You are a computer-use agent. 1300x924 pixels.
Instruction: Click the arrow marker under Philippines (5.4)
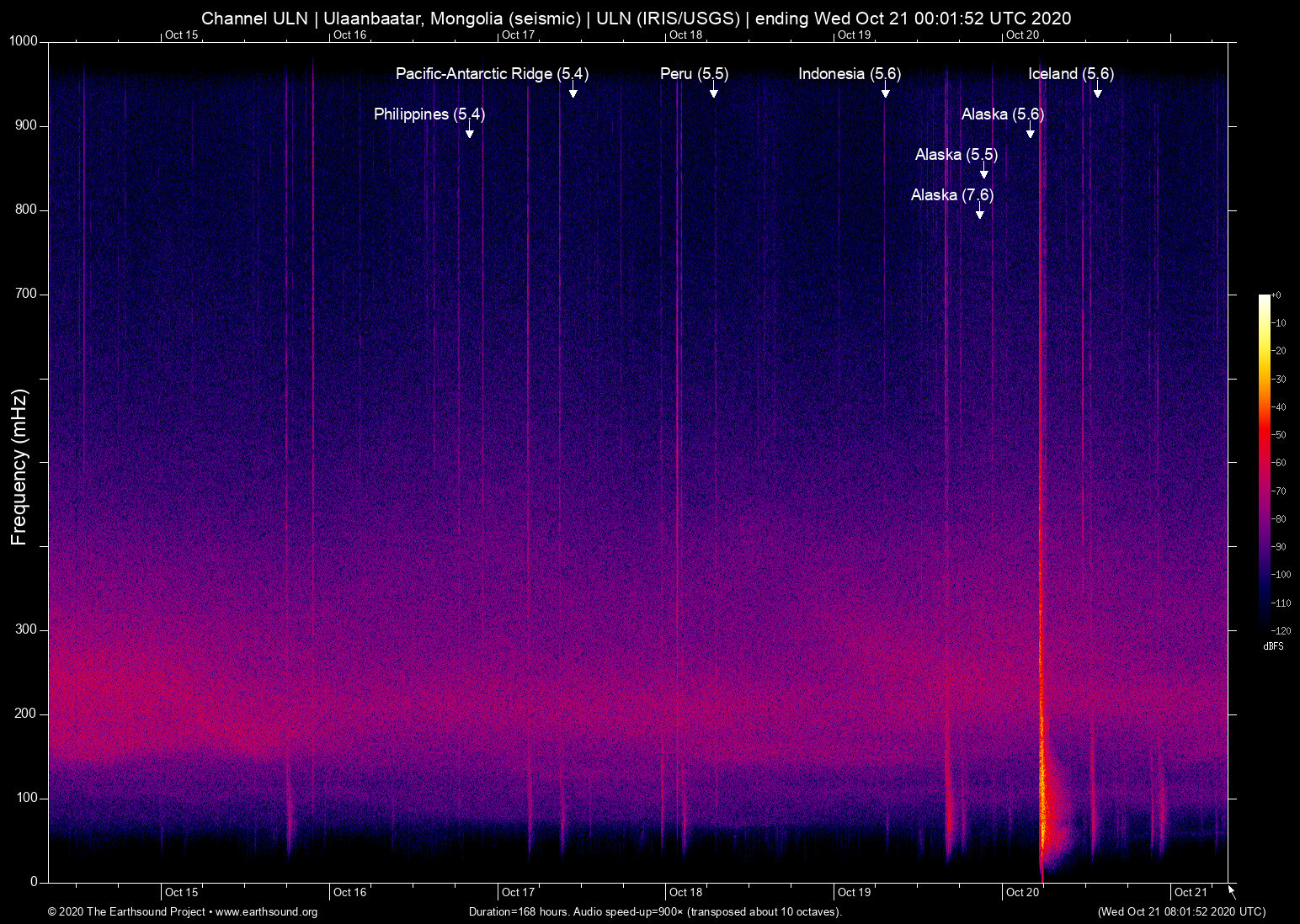(x=469, y=130)
